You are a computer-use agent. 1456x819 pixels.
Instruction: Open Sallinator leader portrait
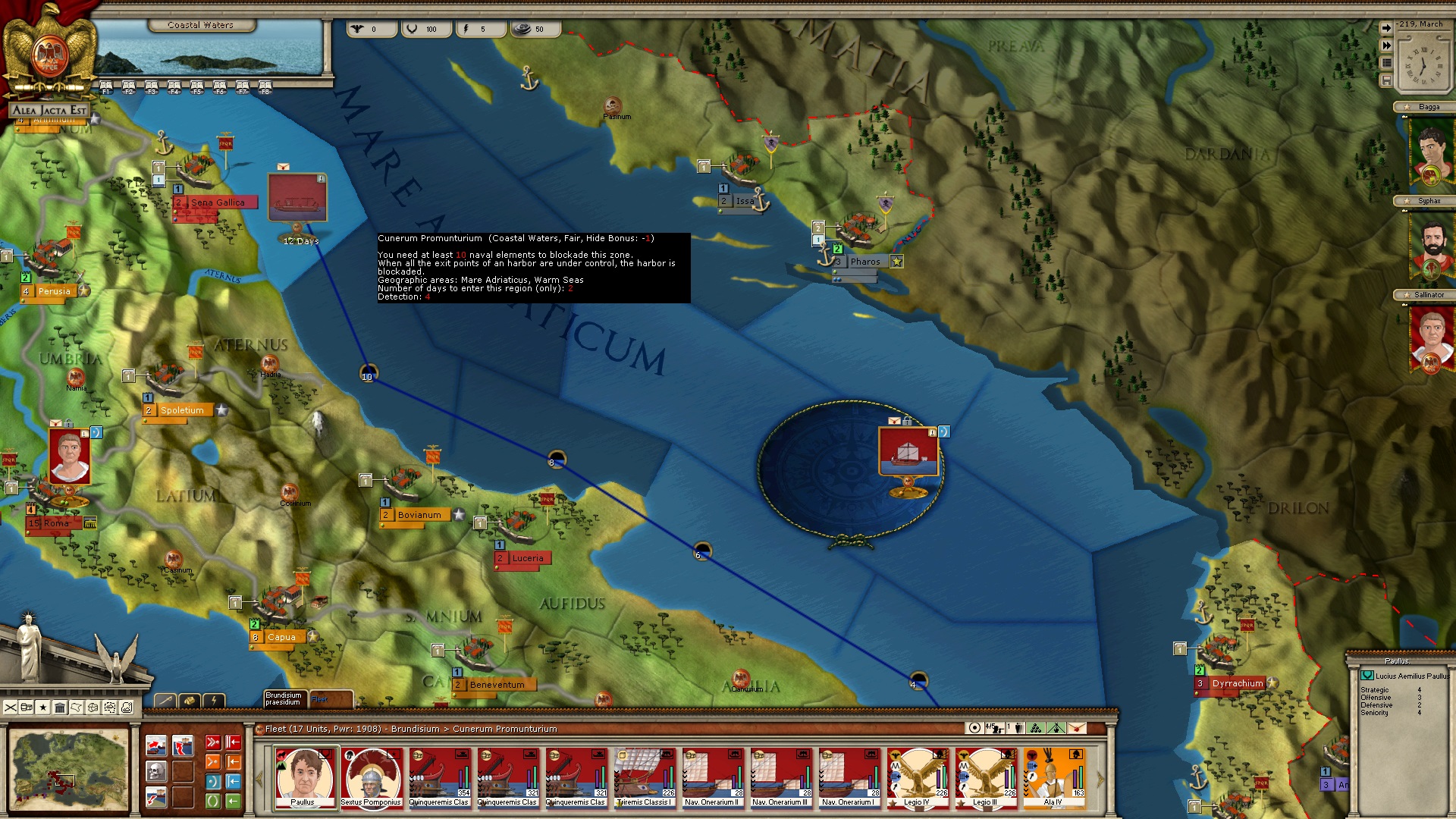[1431, 340]
